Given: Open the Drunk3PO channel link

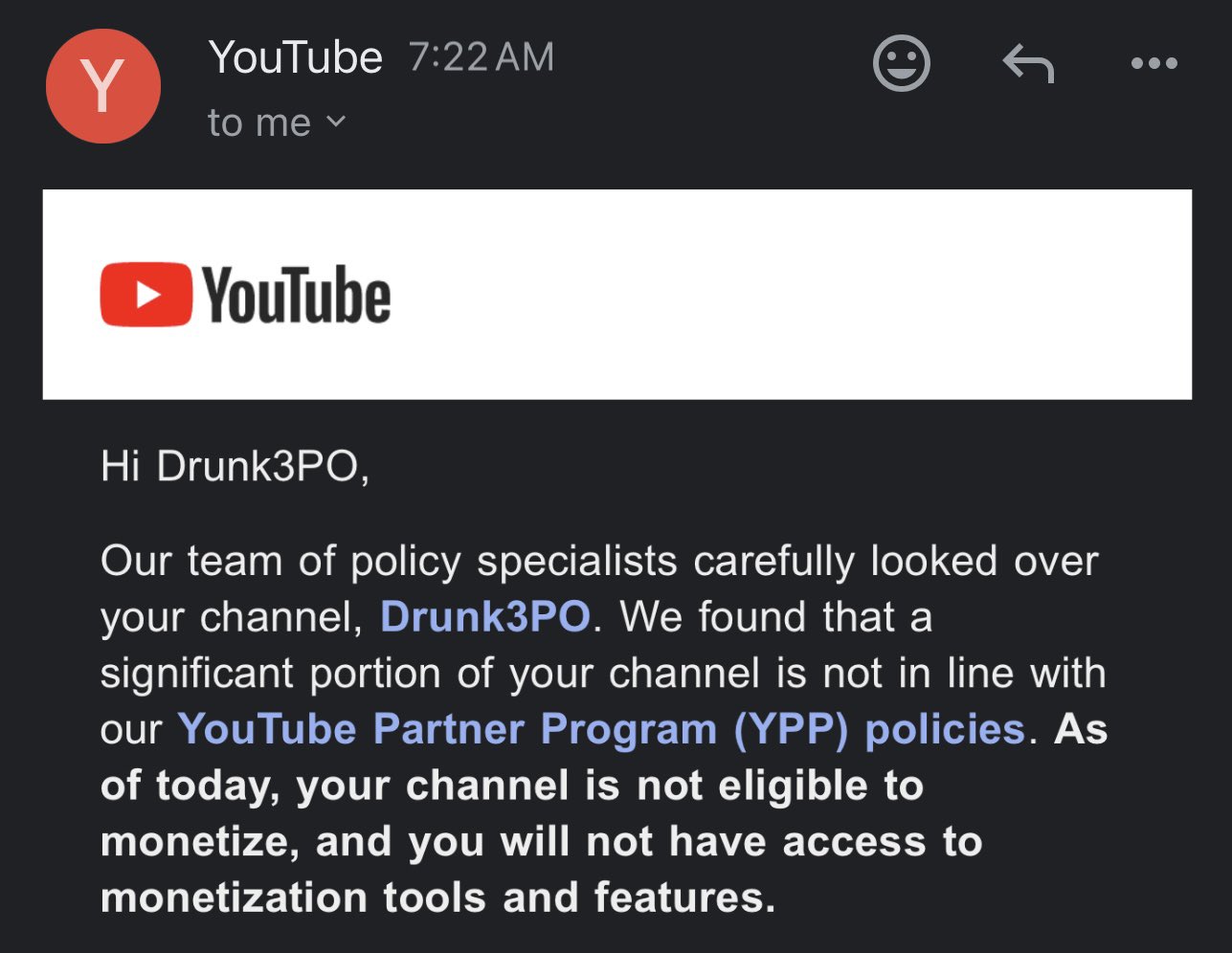Looking at the screenshot, I should coord(484,617).
